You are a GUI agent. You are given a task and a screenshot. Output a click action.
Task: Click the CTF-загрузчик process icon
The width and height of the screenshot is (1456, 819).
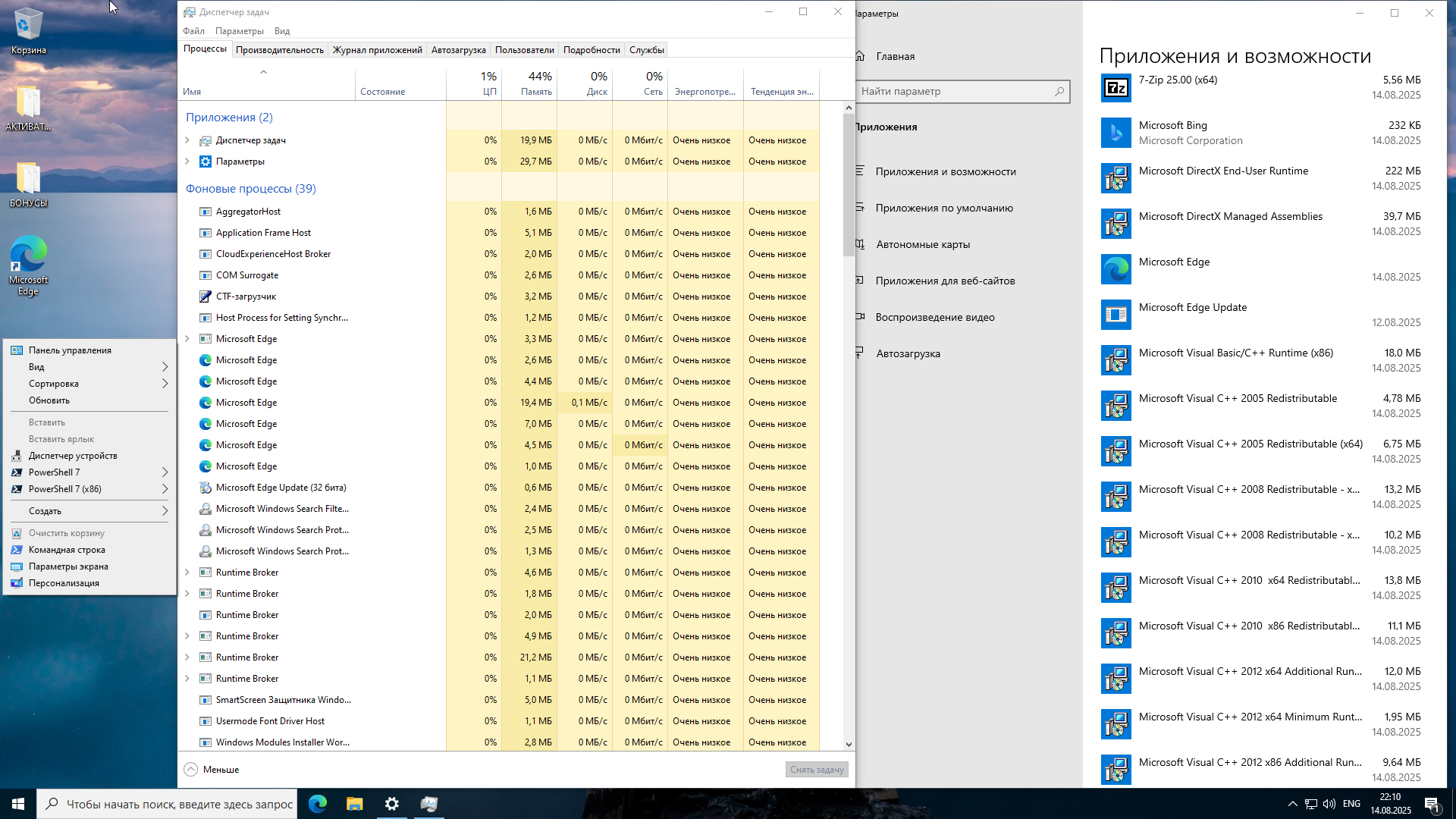(206, 297)
